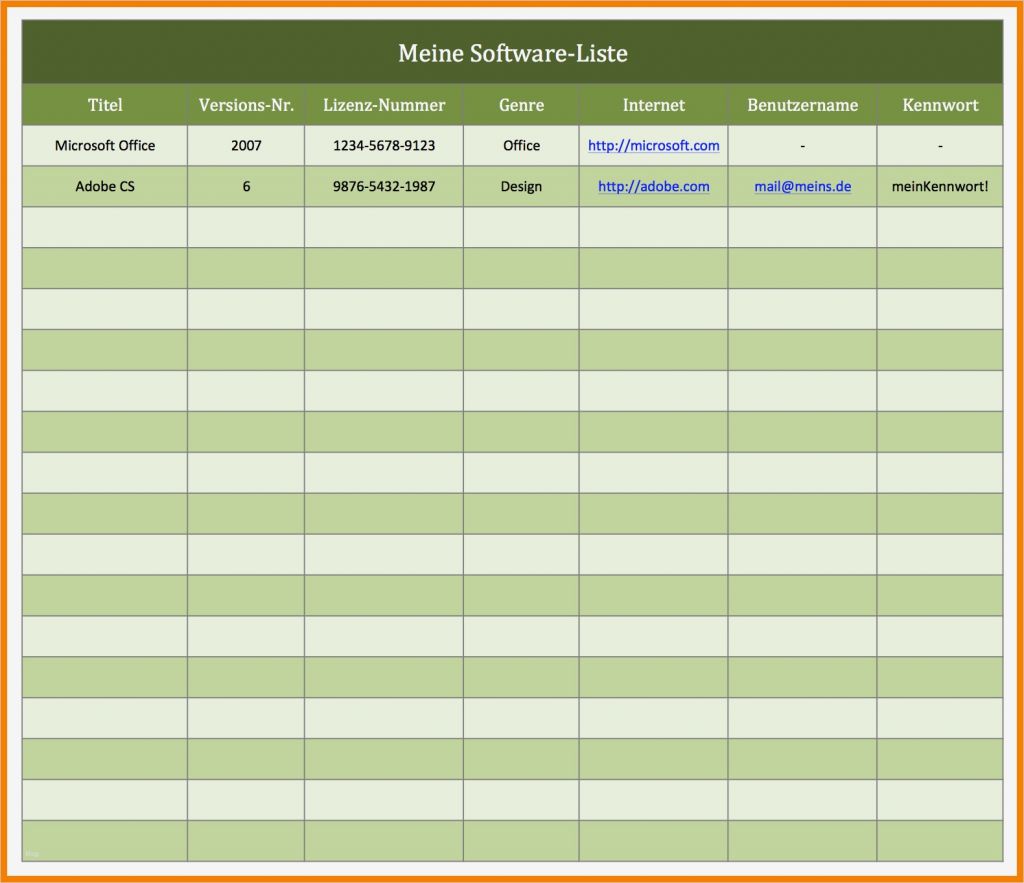Select the 'Benutzername' column header

802,104
